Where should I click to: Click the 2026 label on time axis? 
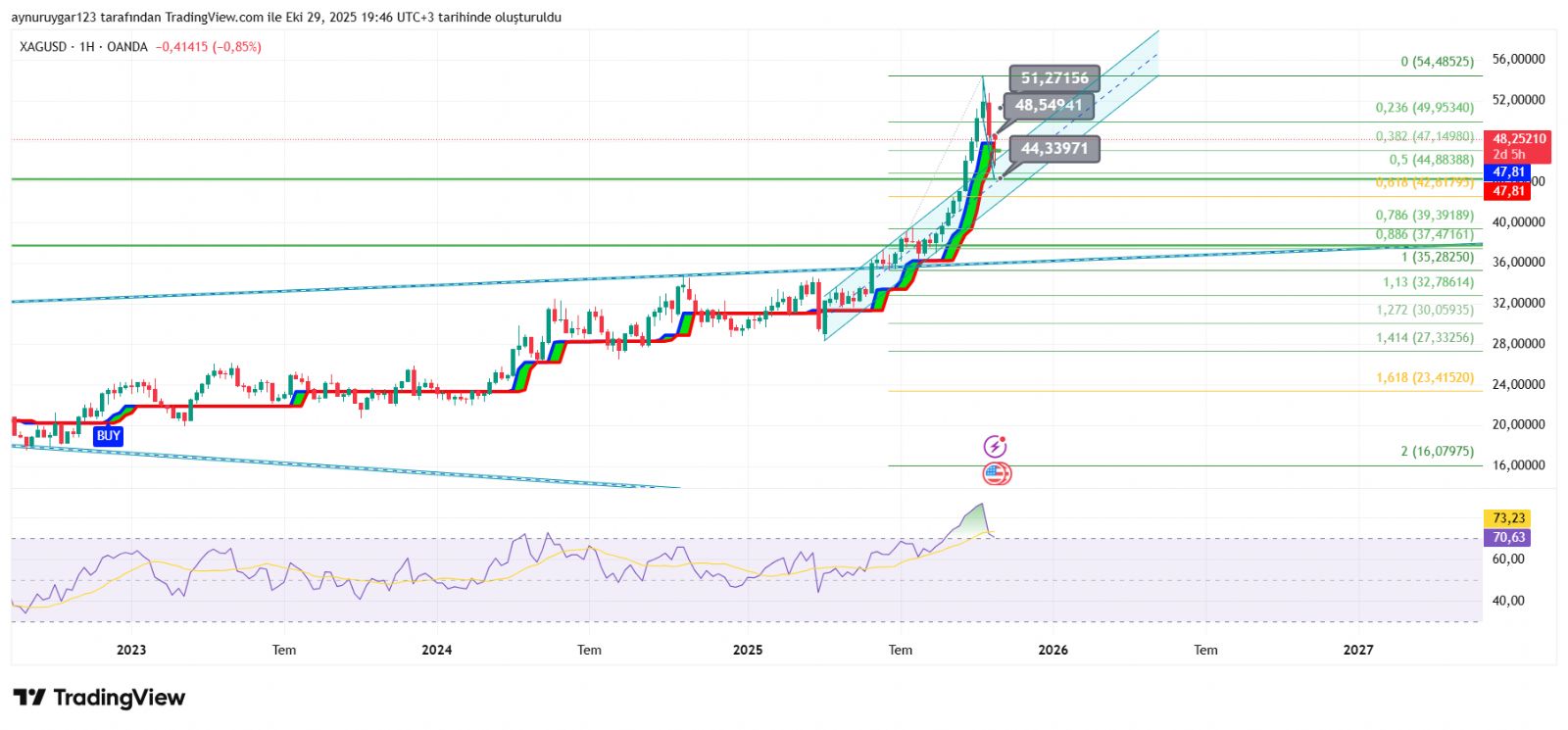[1053, 650]
